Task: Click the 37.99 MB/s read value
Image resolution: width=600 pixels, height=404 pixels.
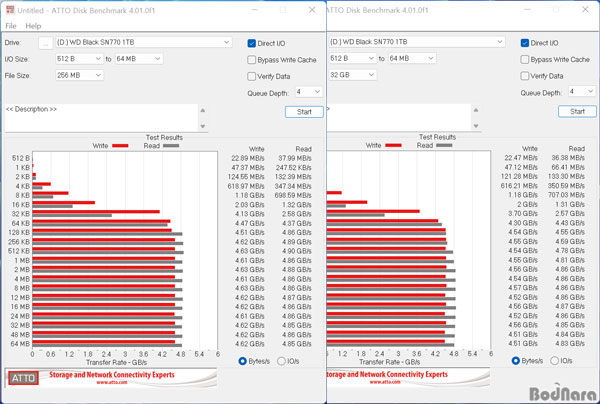Action: tap(295, 158)
